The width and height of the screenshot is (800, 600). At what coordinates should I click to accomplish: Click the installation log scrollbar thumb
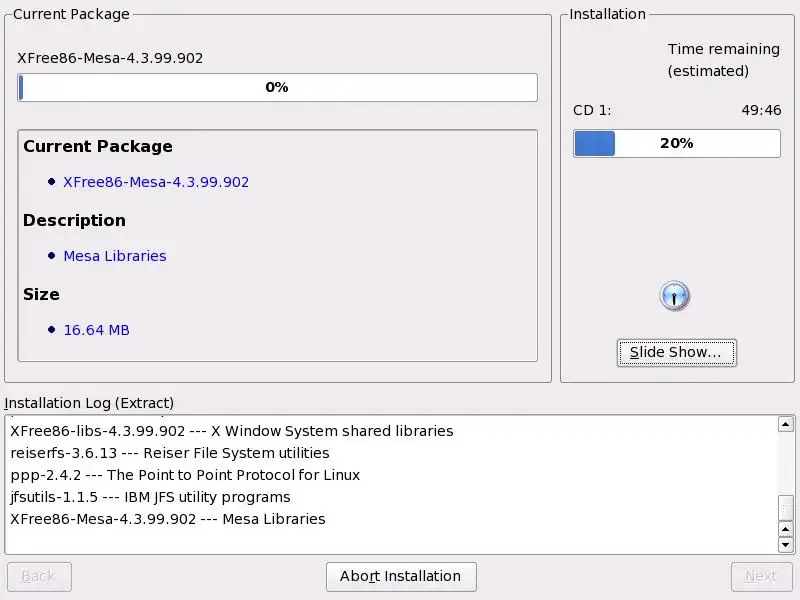pyautogui.click(x=785, y=508)
